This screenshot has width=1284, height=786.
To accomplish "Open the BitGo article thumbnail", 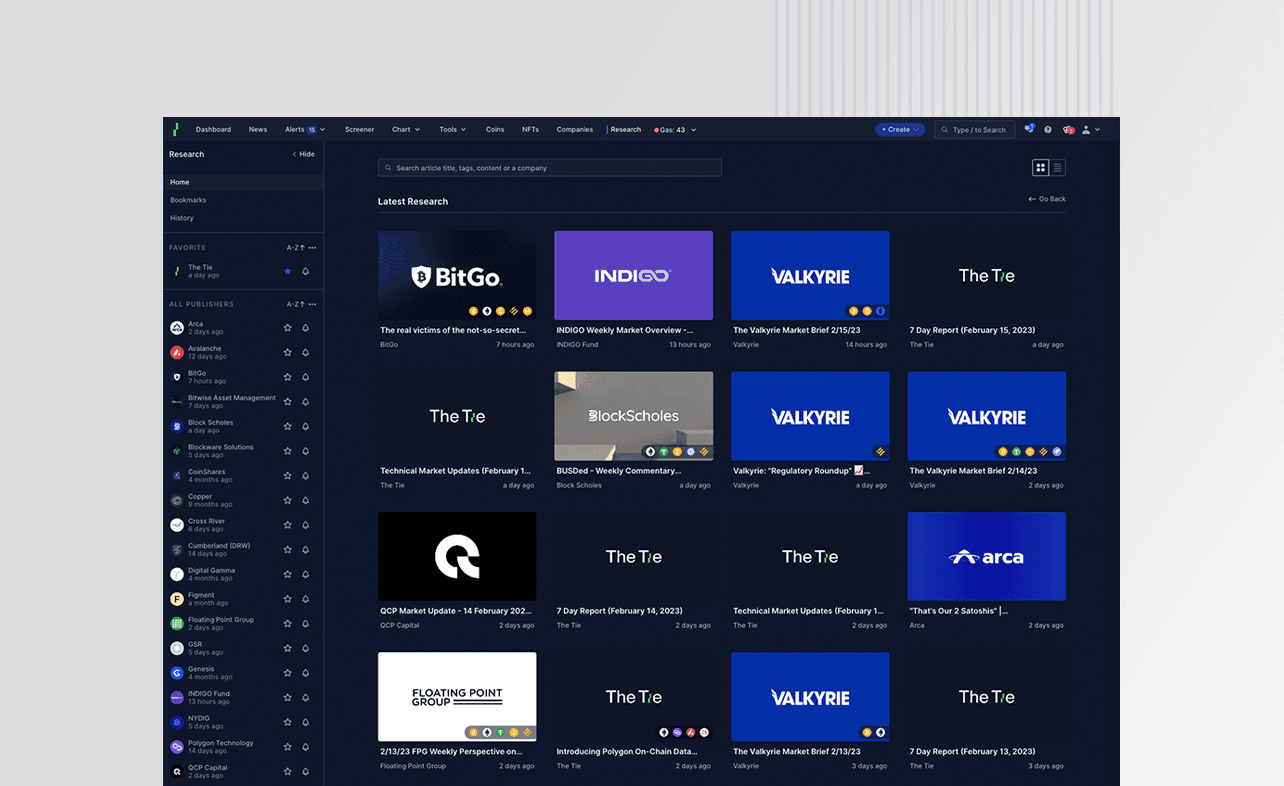I will click(457, 276).
